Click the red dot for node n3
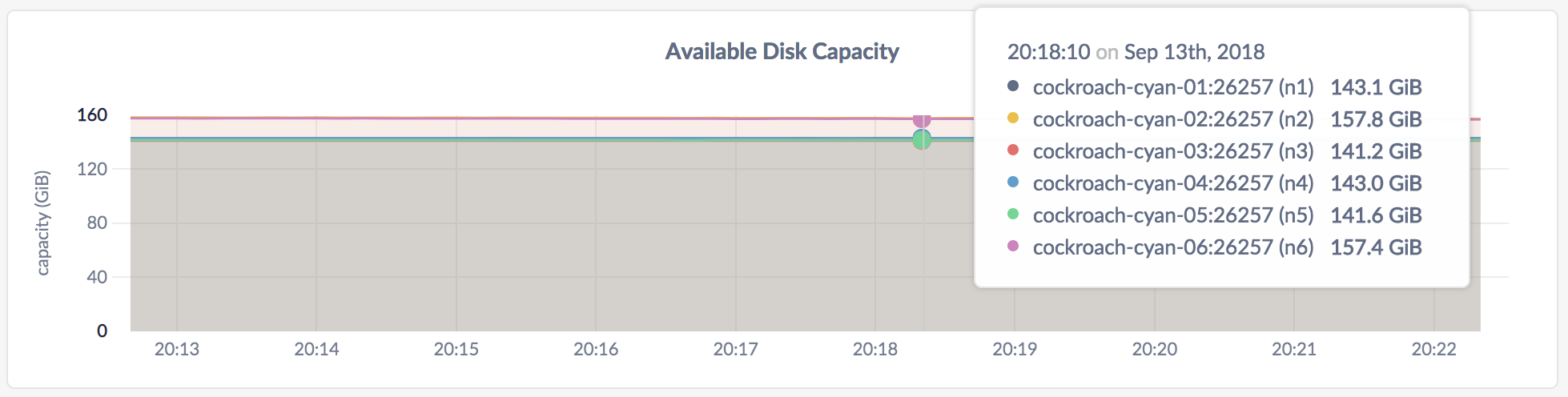Screen dimensions: 1568x397 tap(1013, 150)
